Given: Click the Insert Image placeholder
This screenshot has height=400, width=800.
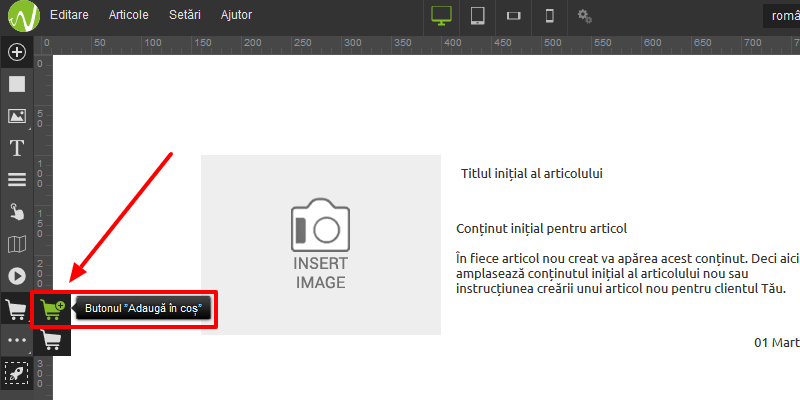Looking at the screenshot, I should 320,245.
